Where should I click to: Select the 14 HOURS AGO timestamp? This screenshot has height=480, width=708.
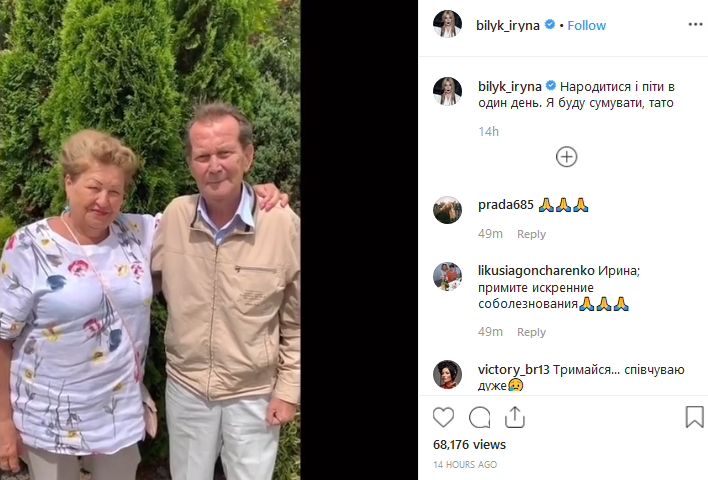(x=465, y=464)
